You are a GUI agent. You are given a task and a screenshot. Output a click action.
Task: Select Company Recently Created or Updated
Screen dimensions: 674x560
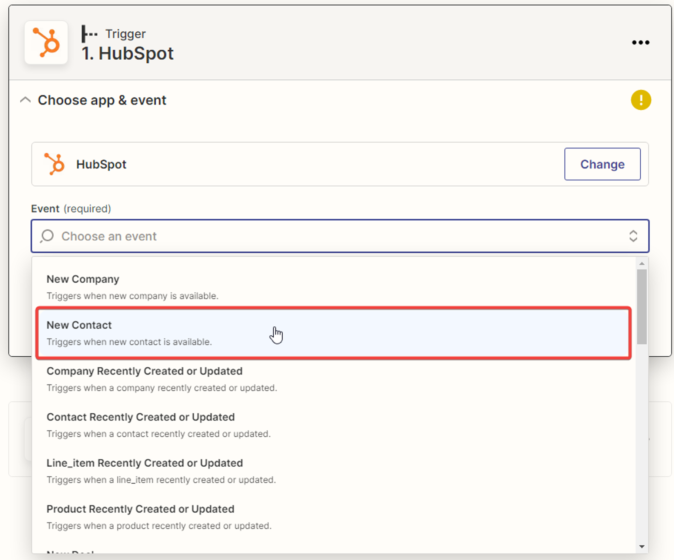click(334, 379)
